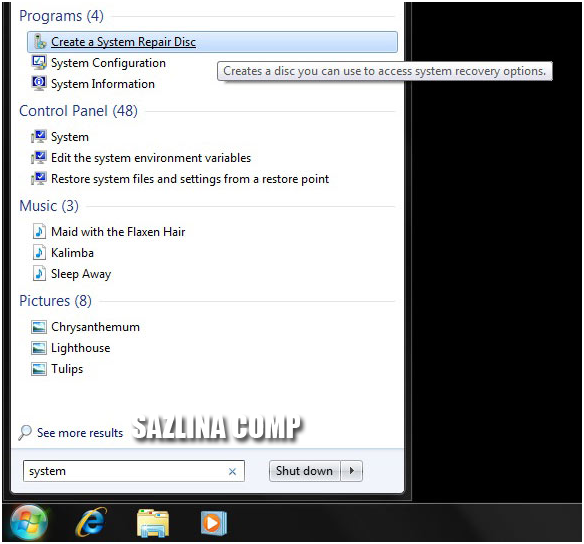Open See more results link

click(x=80, y=433)
